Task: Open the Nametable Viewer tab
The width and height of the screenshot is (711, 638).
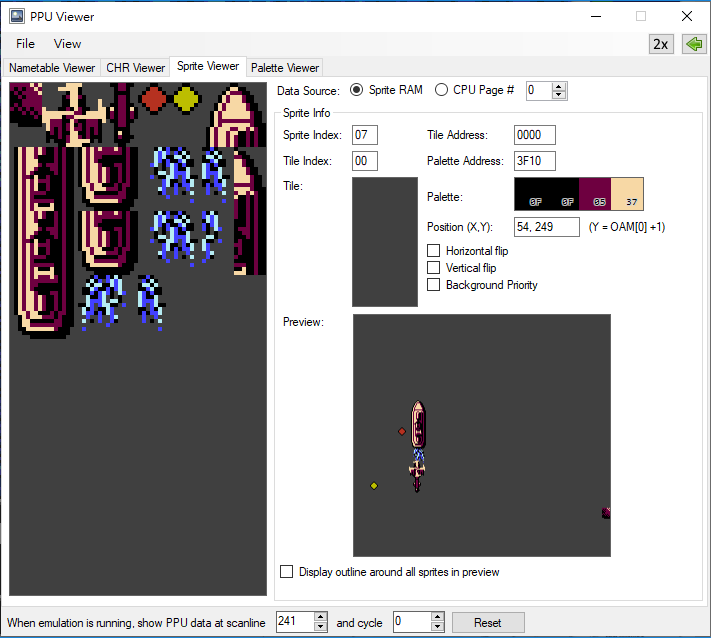Action: [x=52, y=68]
